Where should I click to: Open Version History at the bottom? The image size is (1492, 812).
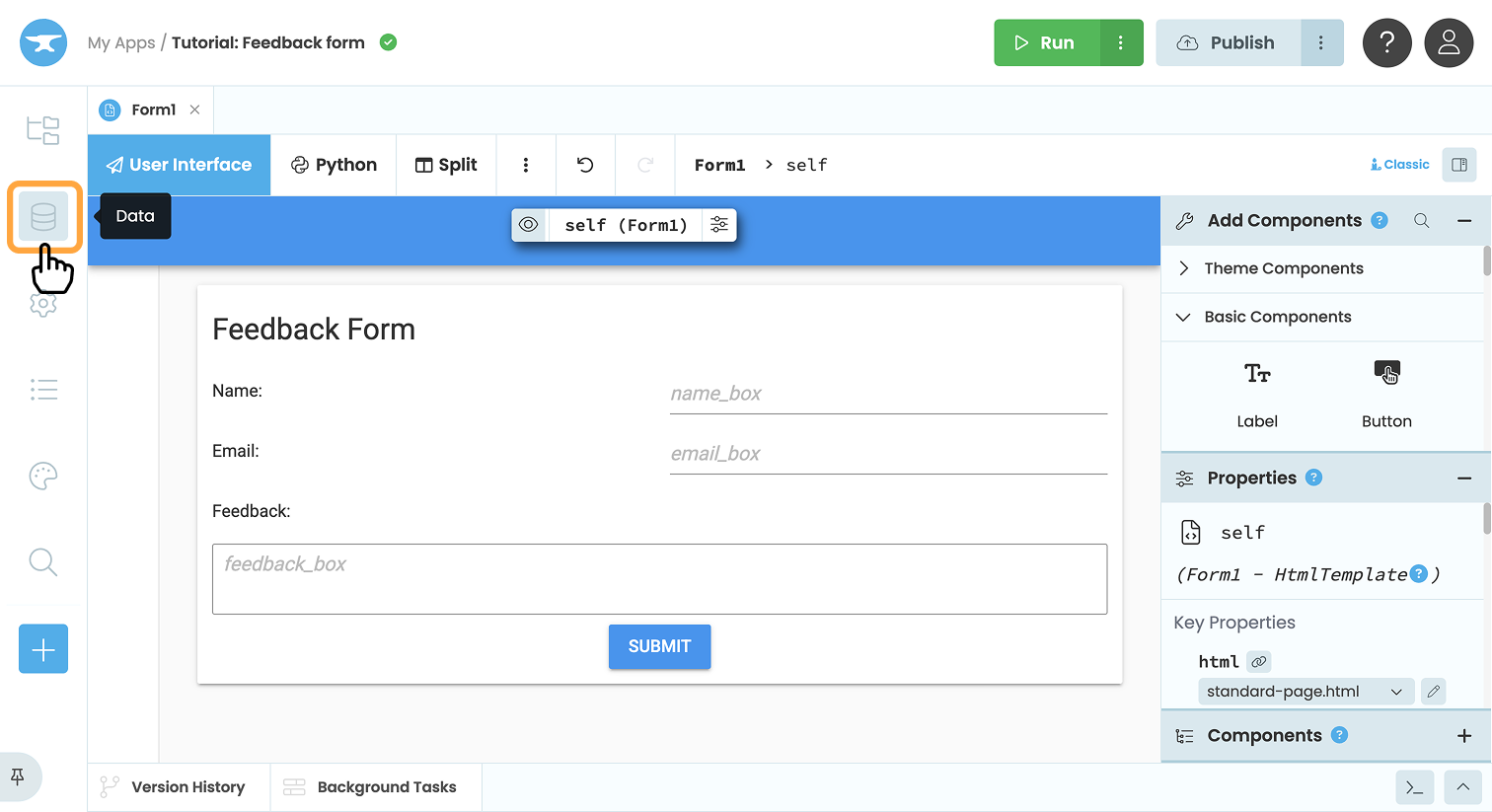coord(178,786)
